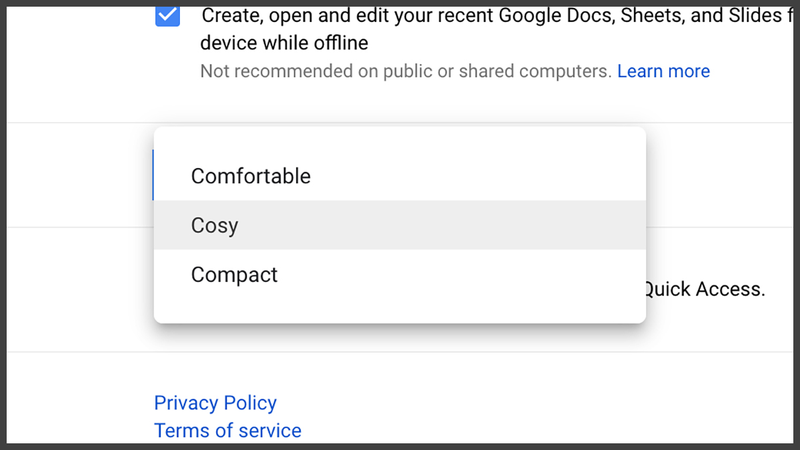Image resolution: width=800 pixels, height=450 pixels.
Task: Click the word 'service' in Terms link
Action: pos(270,431)
